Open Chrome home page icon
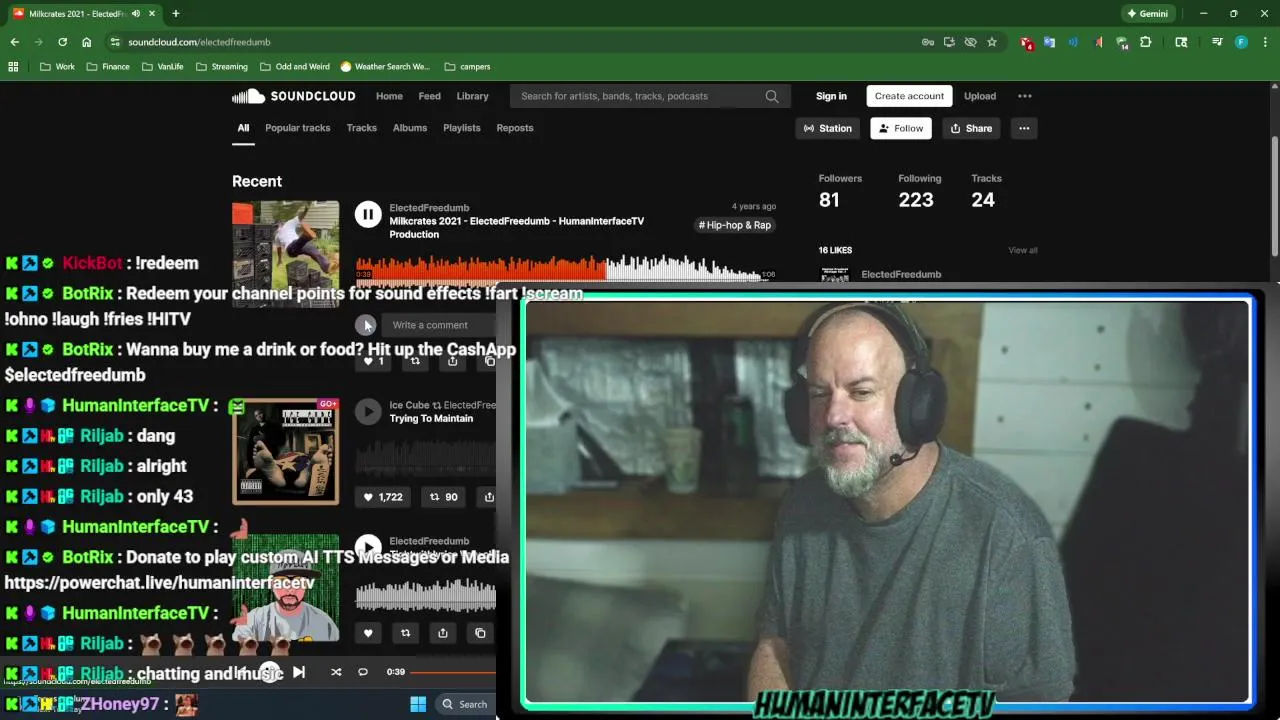The width and height of the screenshot is (1280, 720). (x=87, y=42)
